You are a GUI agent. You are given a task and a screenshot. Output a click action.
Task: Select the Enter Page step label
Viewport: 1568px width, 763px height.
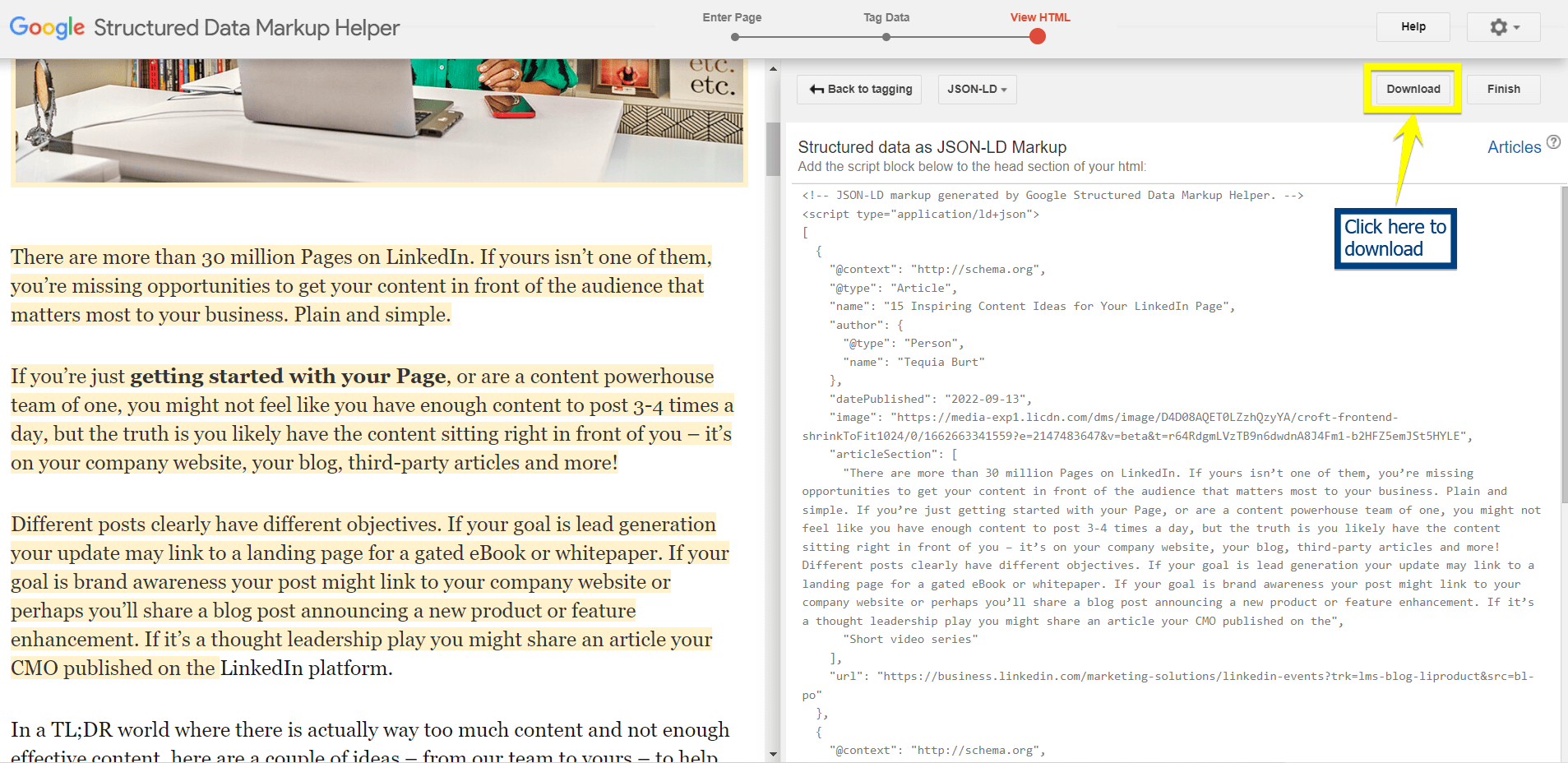731,16
